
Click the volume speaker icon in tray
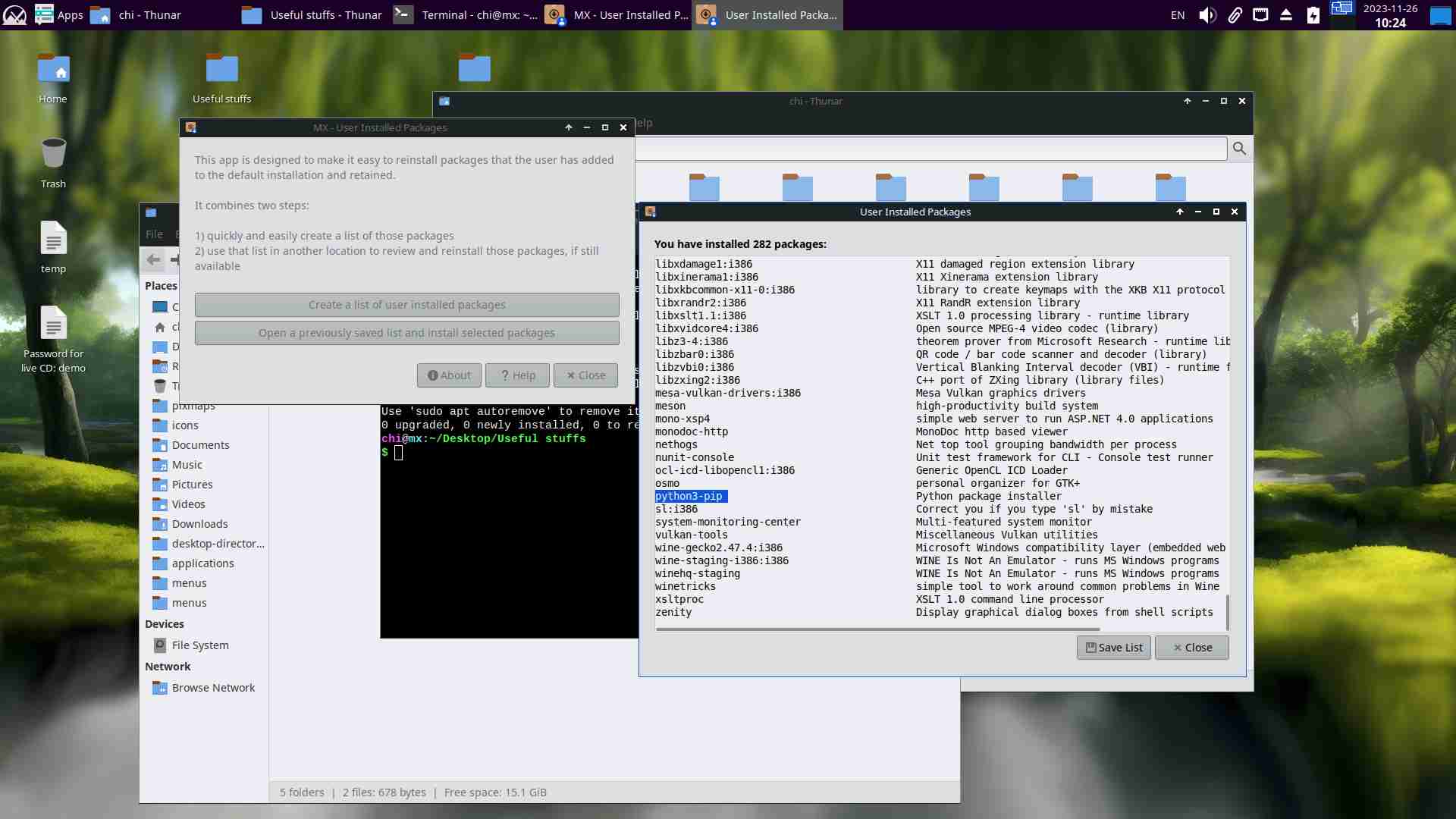point(1207,15)
